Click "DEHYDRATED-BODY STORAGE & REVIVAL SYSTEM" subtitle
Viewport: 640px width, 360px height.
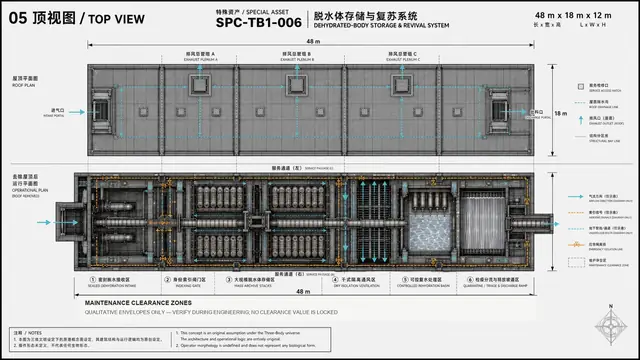click(381, 25)
